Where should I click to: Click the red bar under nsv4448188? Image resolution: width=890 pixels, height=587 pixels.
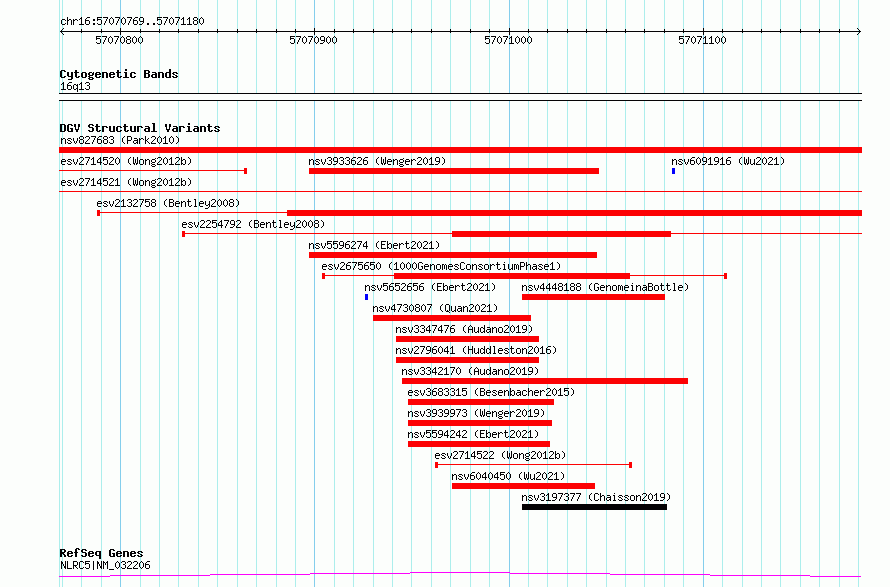593,297
